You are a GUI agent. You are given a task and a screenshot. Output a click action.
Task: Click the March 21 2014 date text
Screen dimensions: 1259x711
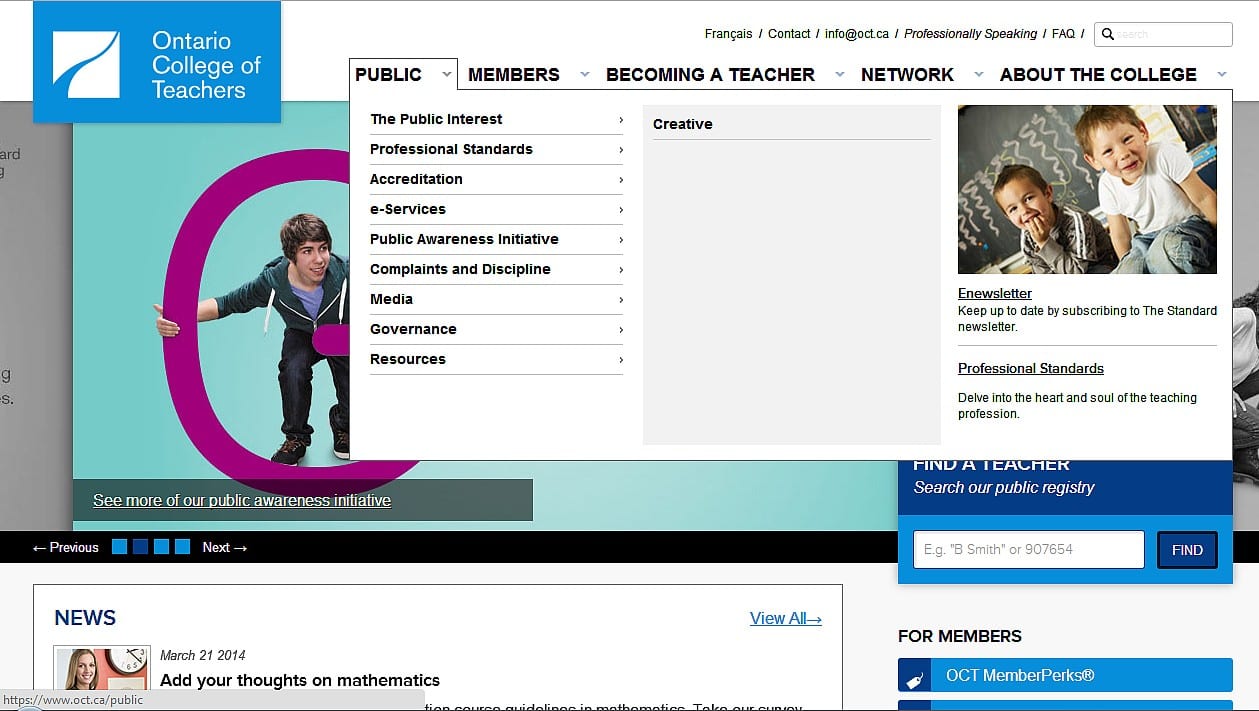tap(203, 655)
